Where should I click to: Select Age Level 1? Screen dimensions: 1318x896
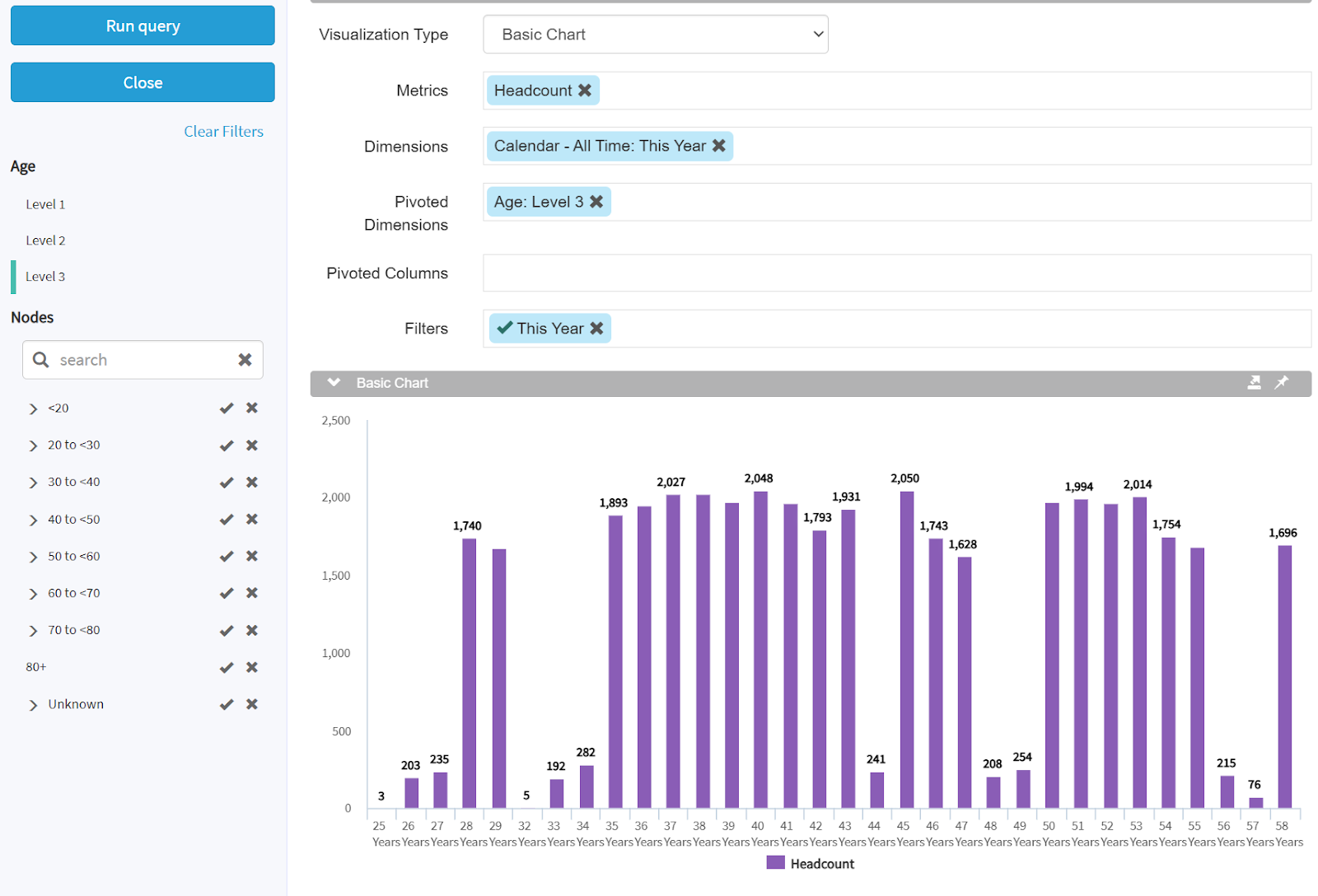pyautogui.click(x=45, y=204)
